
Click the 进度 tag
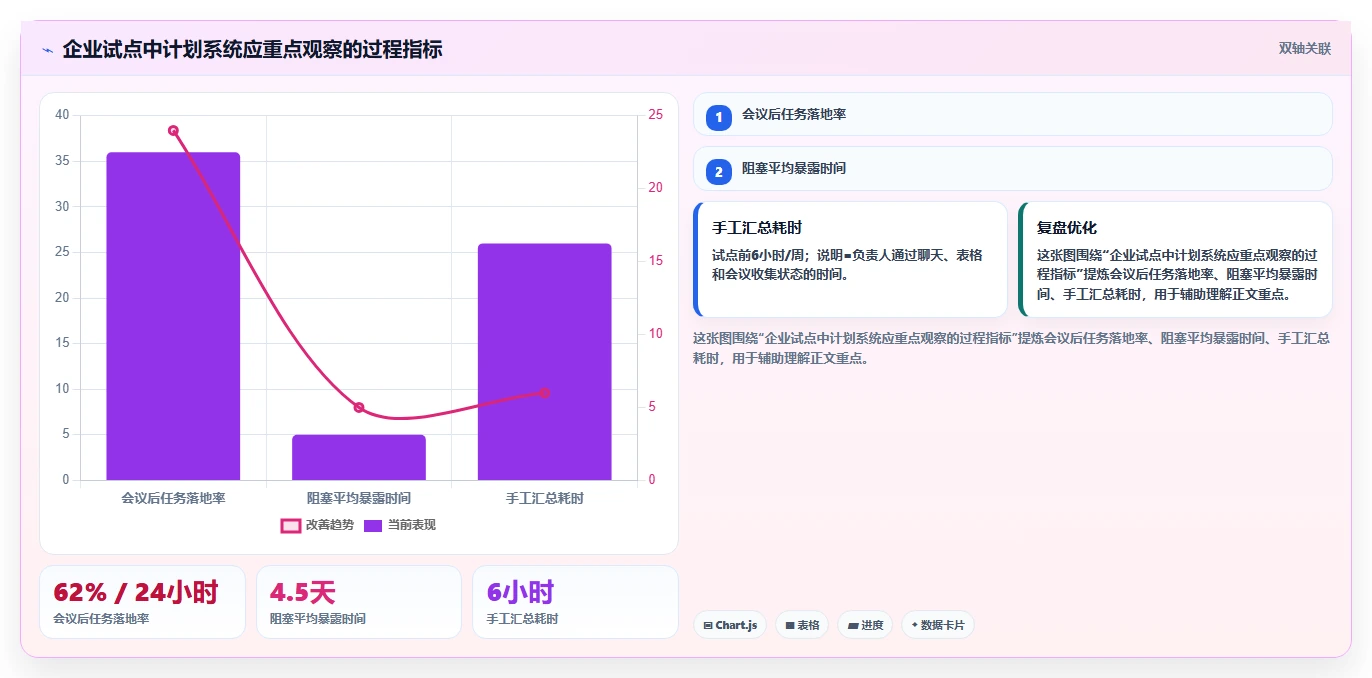coord(865,625)
